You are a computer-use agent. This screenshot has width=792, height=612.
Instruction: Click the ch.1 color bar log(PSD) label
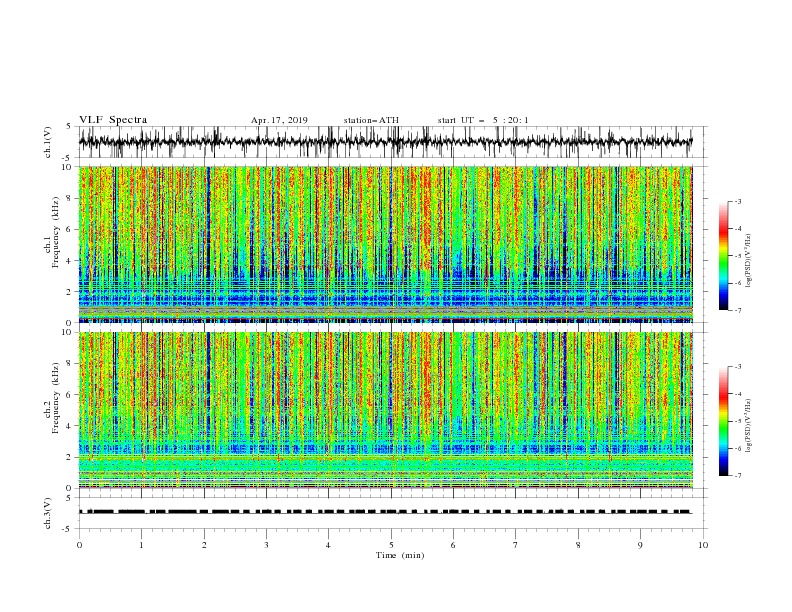pyautogui.click(x=749, y=261)
